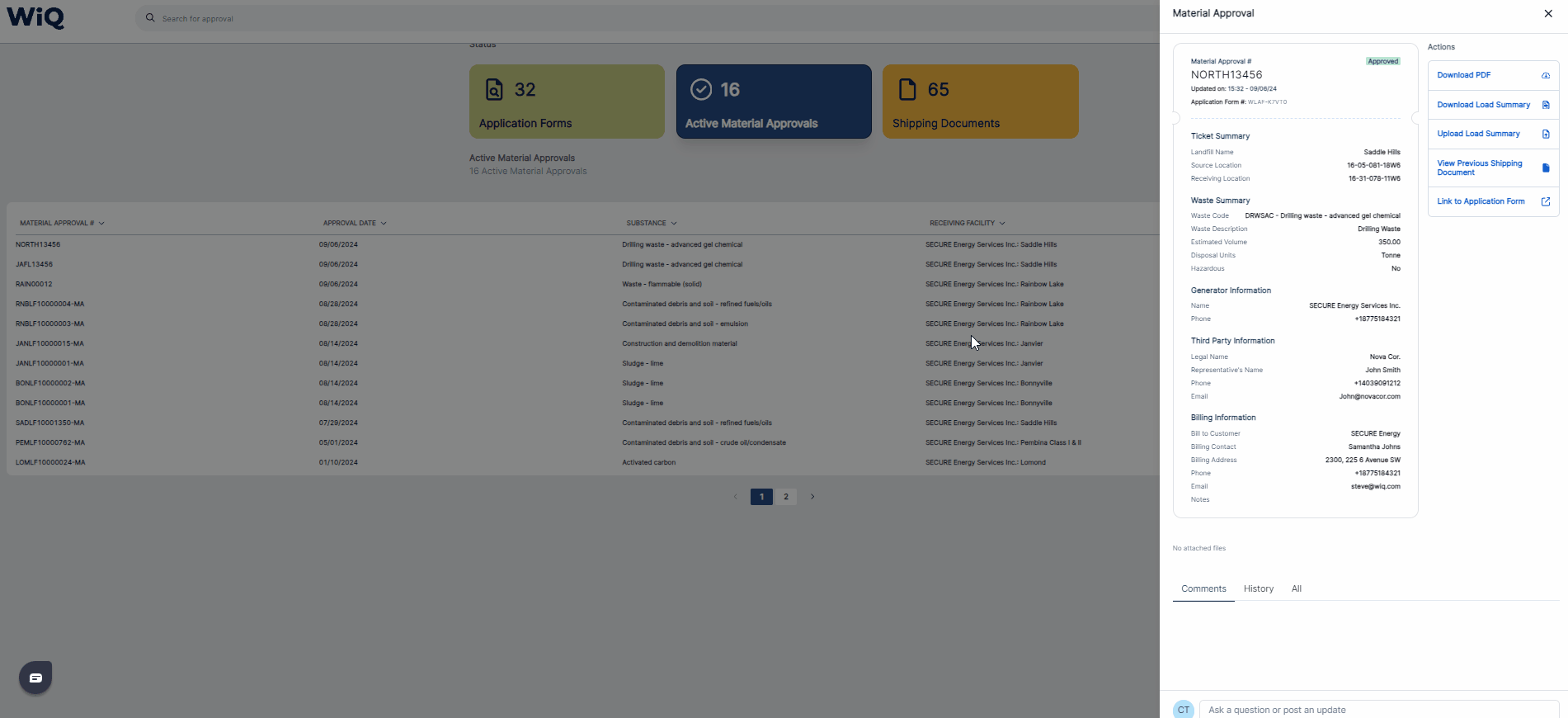1568x718 pixels.
Task: Click the Shipping Documents file icon
Action: 907,89
